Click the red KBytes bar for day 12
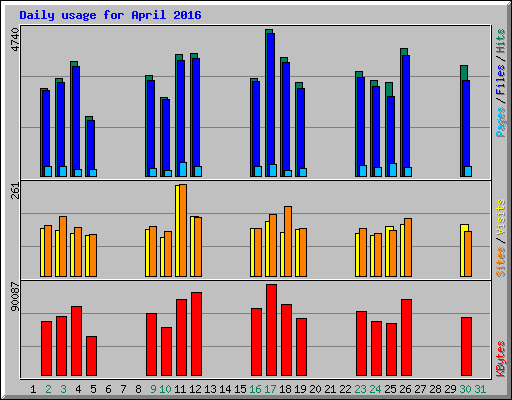This screenshot has width=512, height=400. coord(196,334)
